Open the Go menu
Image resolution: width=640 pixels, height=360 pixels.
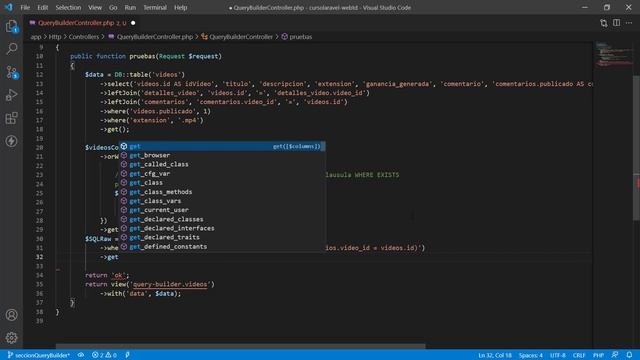pyautogui.click(x=113, y=7)
